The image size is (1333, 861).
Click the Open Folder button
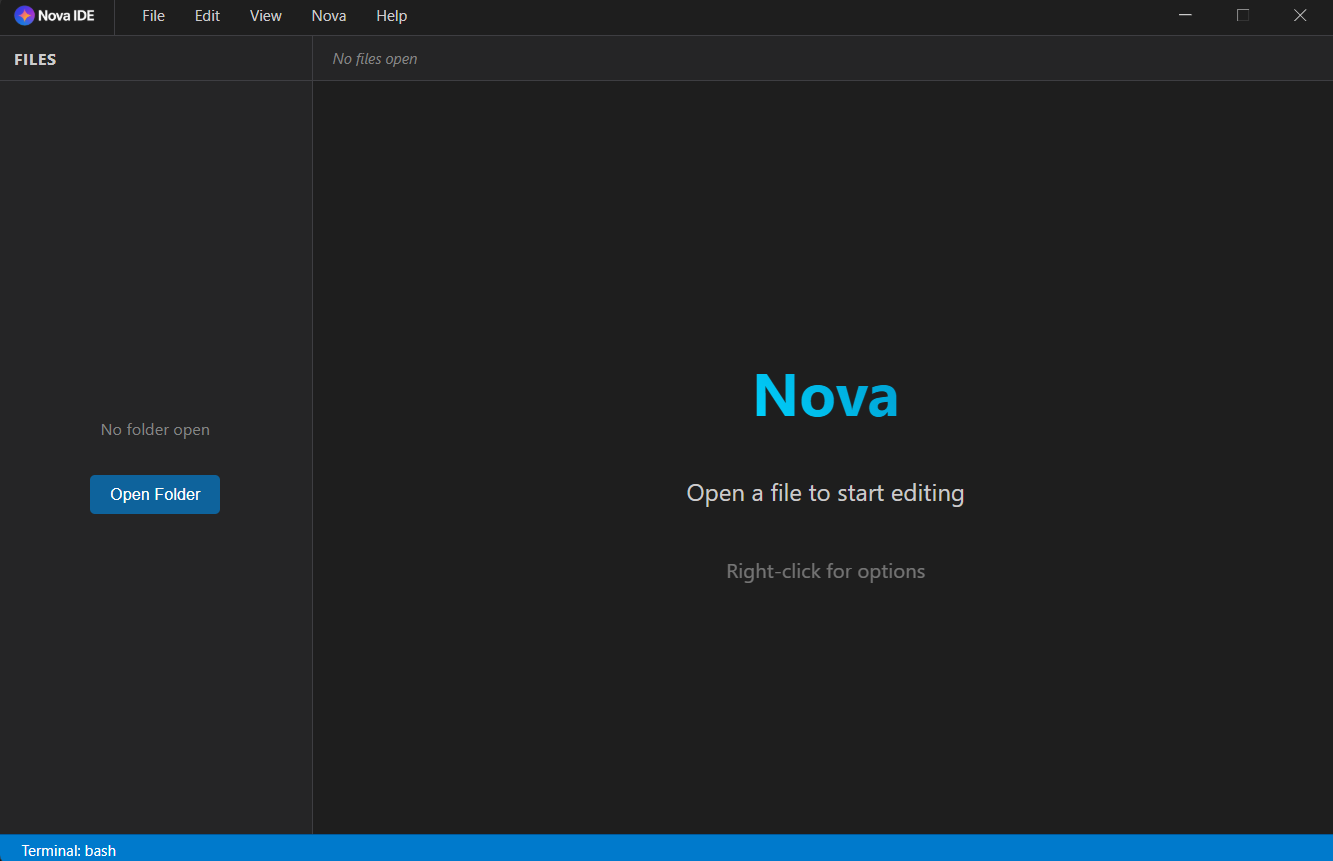point(155,494)
